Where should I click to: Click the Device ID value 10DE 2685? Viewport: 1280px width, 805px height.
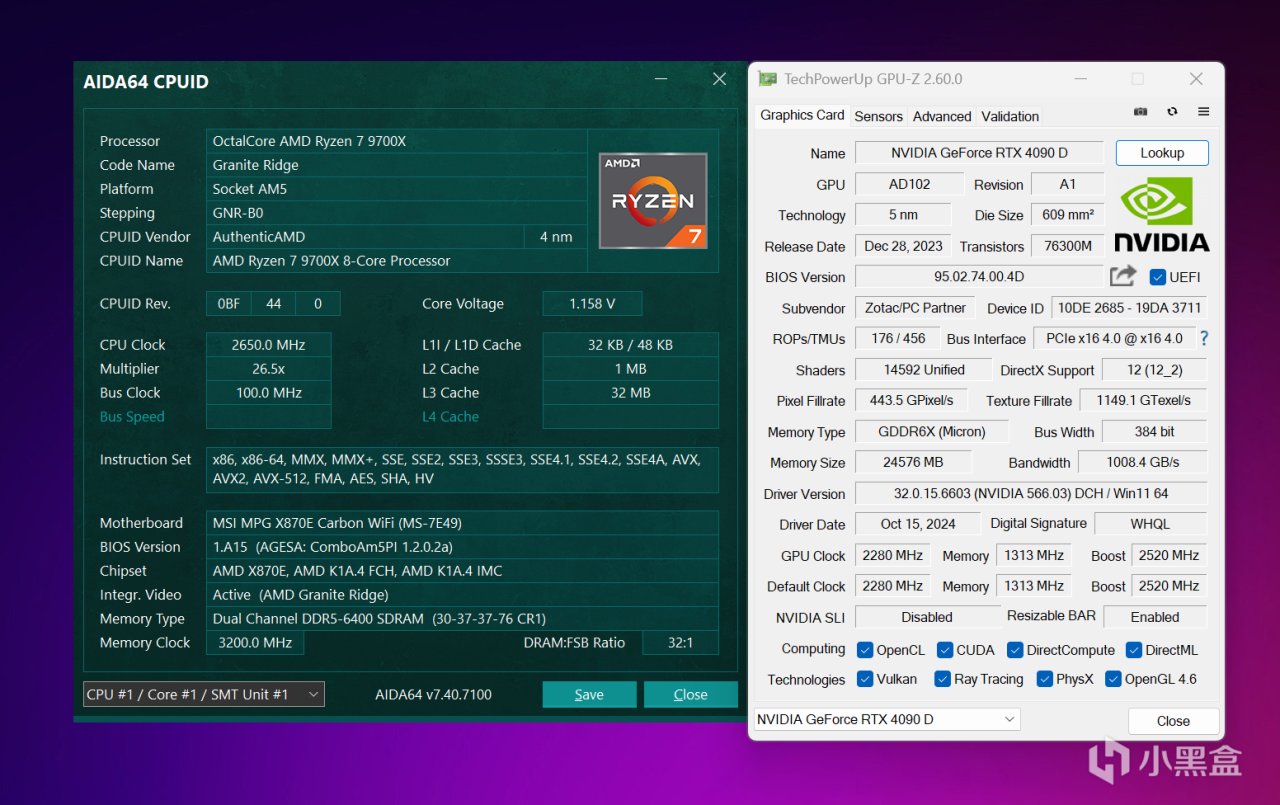click(x=1129, y=308)
